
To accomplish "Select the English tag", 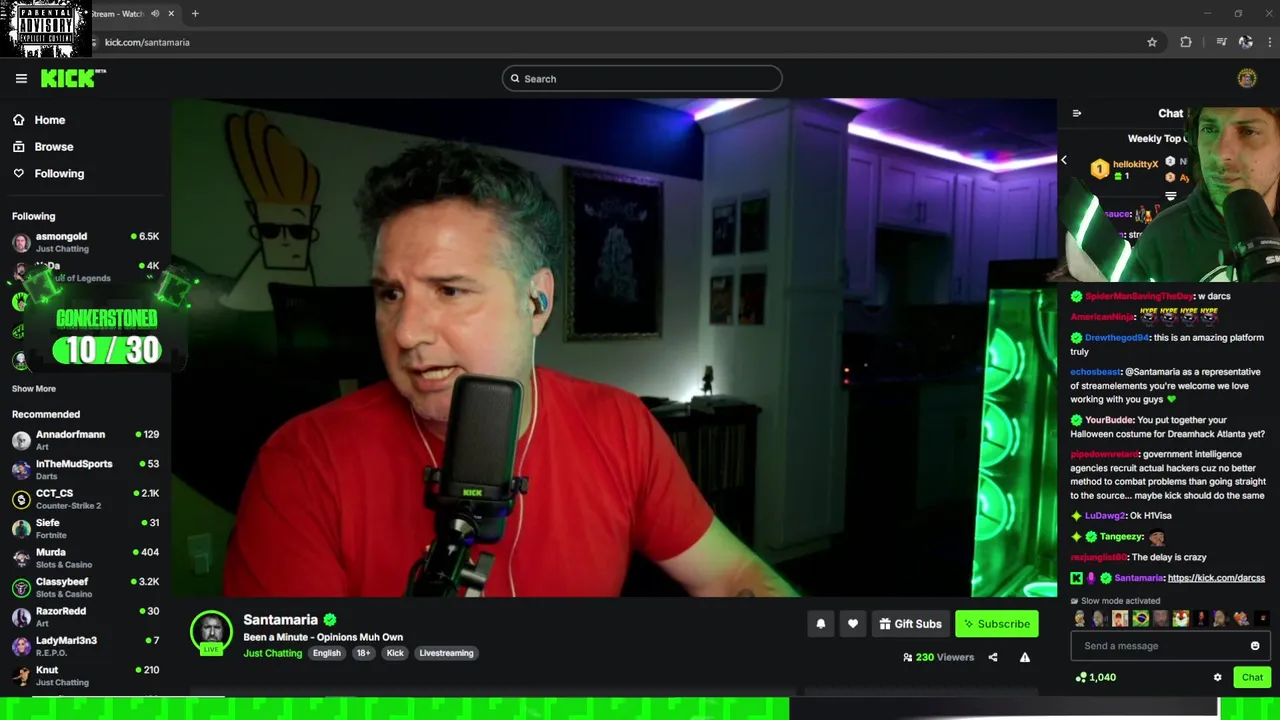I will click(327, 653).
